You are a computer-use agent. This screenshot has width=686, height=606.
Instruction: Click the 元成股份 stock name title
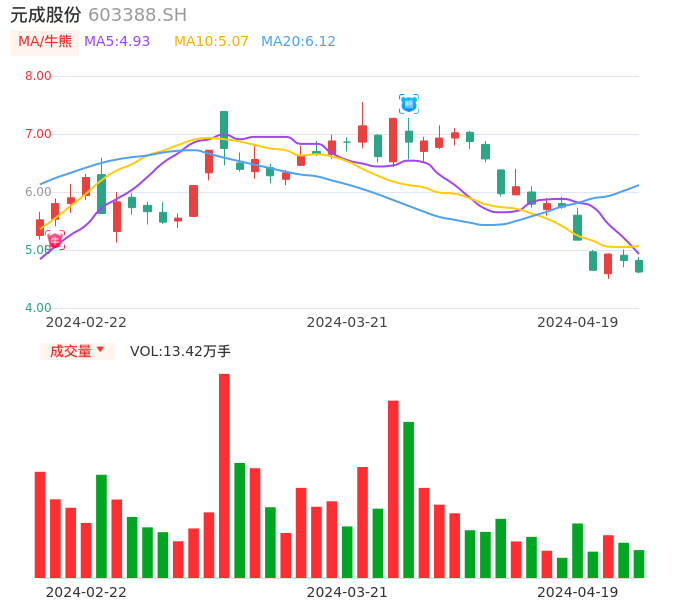point(46,15)
